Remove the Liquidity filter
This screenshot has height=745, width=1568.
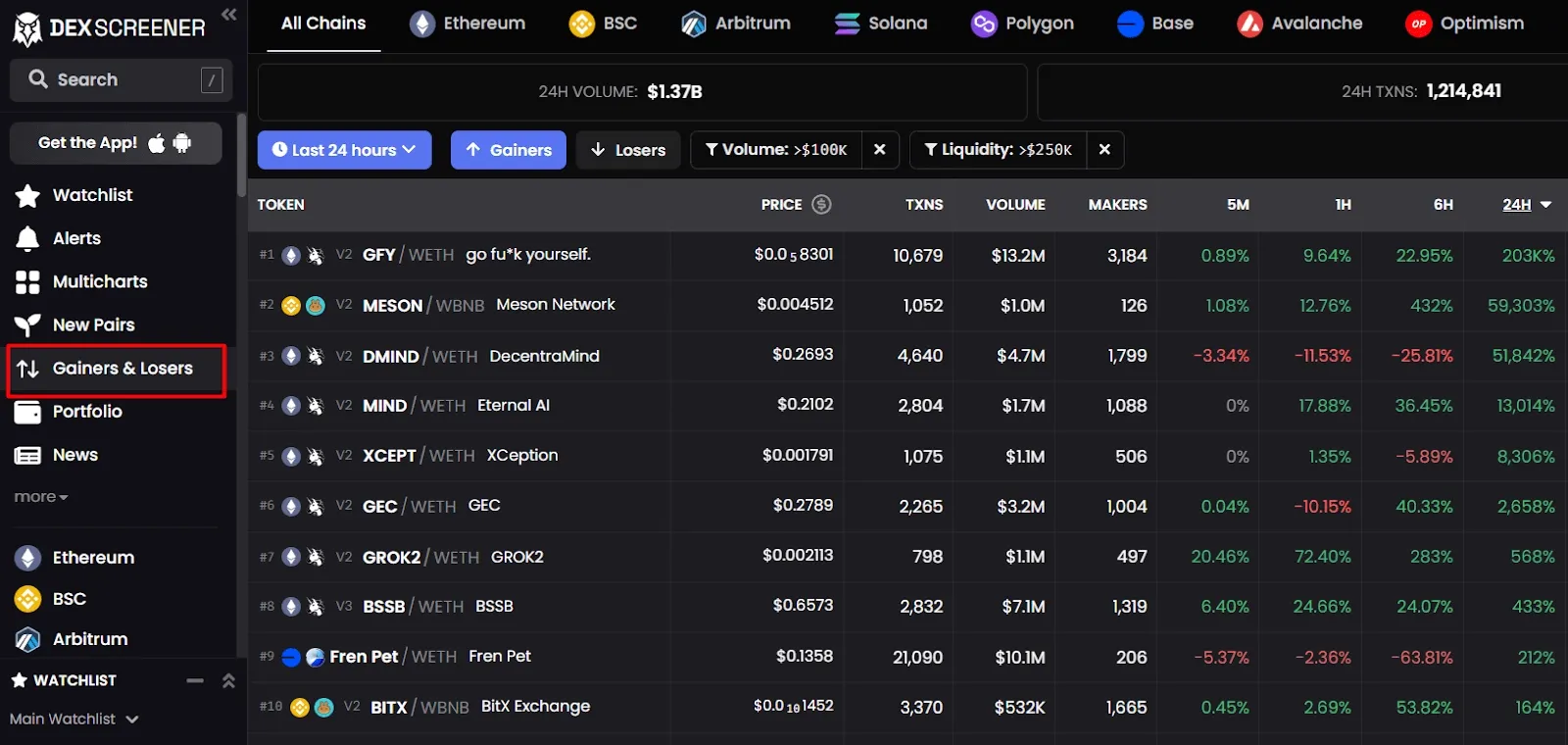(1104, 150)
